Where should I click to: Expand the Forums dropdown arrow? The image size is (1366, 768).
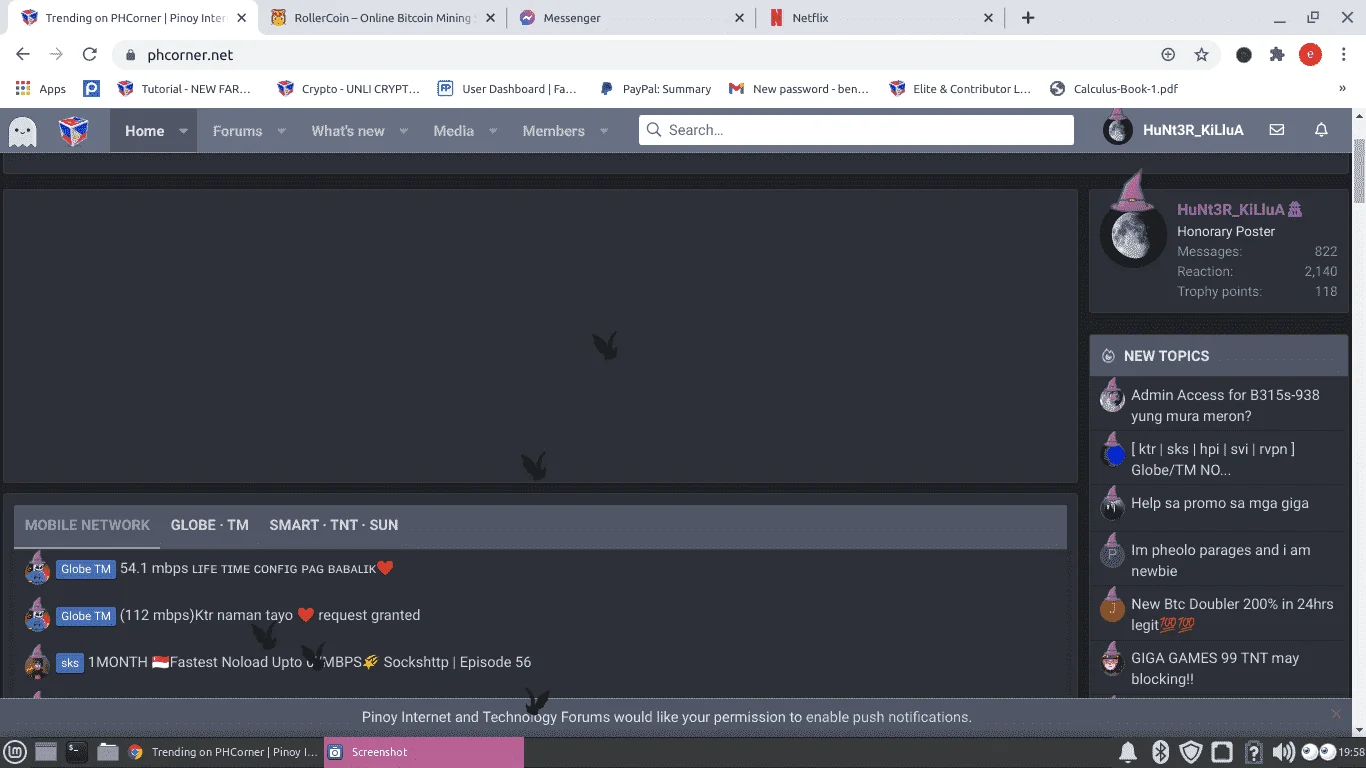[281, 131]
